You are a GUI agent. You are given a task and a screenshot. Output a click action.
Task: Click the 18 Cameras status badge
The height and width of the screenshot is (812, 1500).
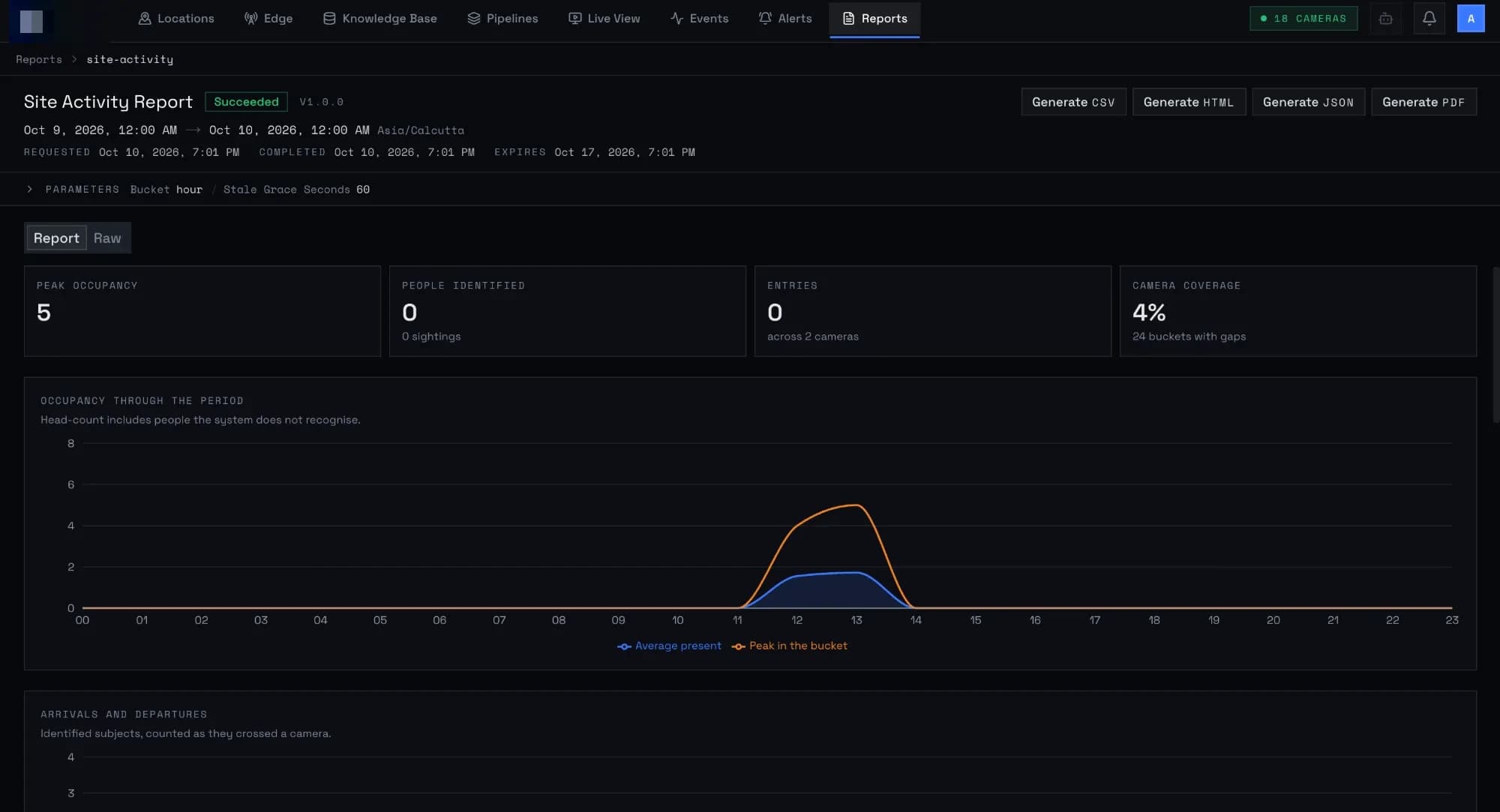pyautogui.click(x=1303, y=19)
